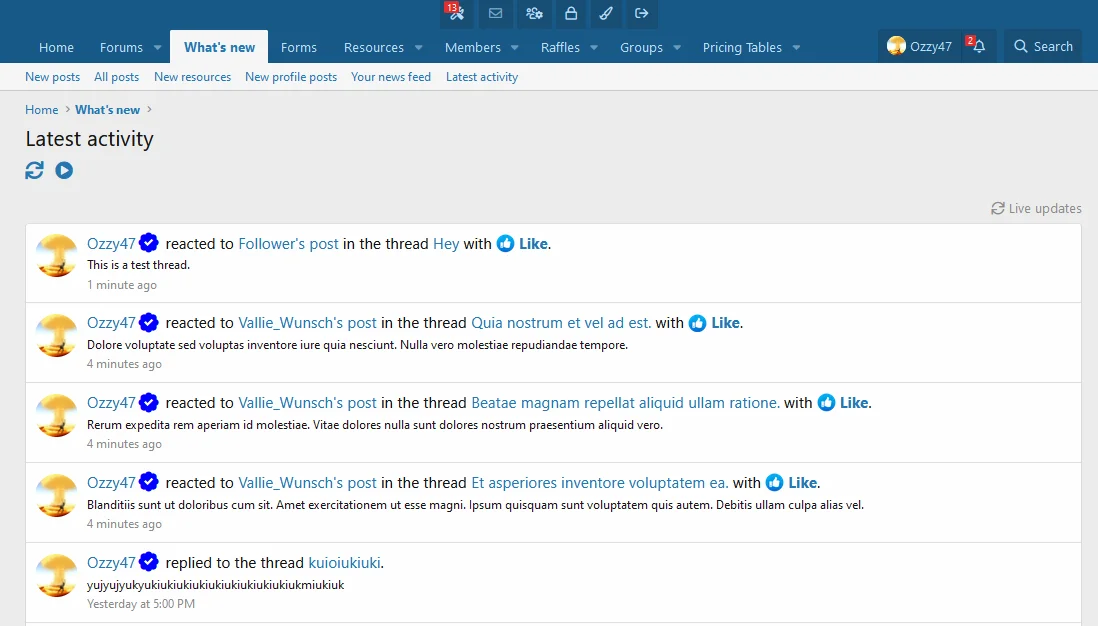Open the admin tools icon with badge 13
The height and width of the screenshot is (626, 1098).
456,13
